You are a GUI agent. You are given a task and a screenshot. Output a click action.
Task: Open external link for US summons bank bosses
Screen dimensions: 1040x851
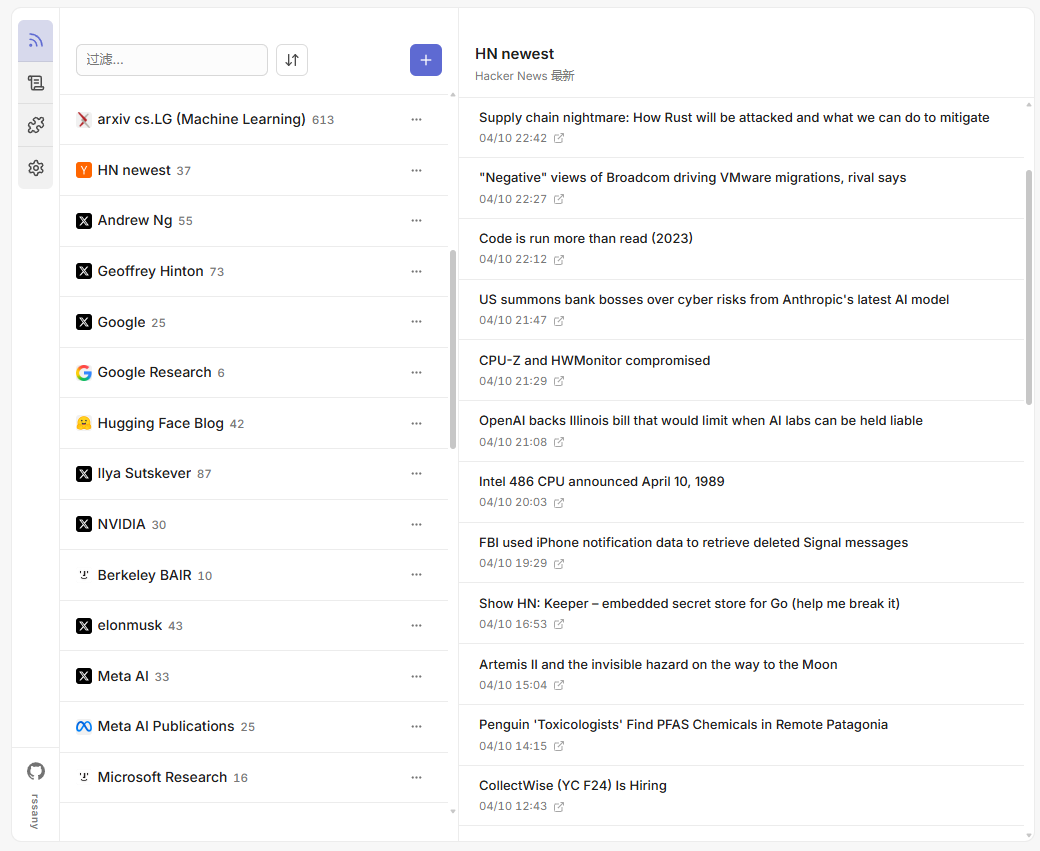point(559,321)
